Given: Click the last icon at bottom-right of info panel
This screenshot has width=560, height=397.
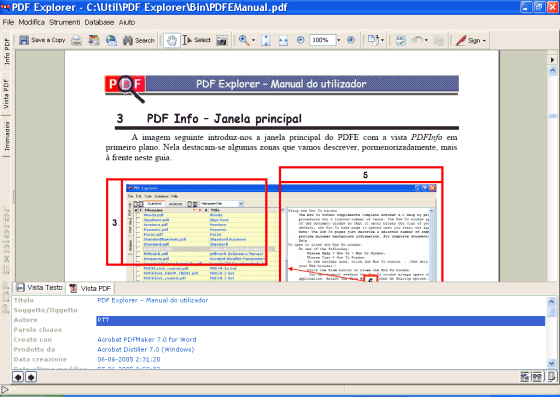Looking at the screenshot, I should pyautogui.click(x=551, y=377).
